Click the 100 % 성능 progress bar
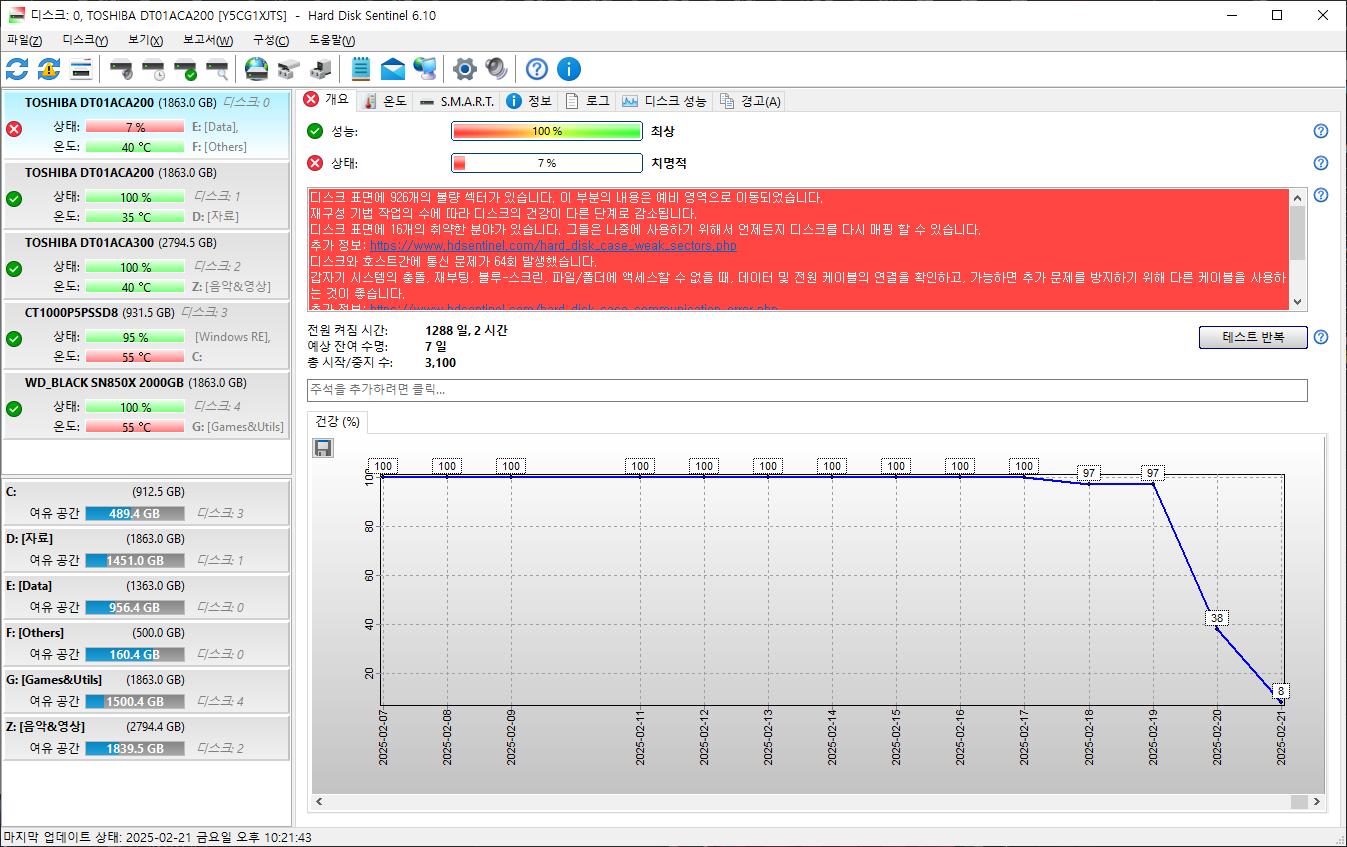This screenshot has width=1347, height=847. (x=547, y=131)
